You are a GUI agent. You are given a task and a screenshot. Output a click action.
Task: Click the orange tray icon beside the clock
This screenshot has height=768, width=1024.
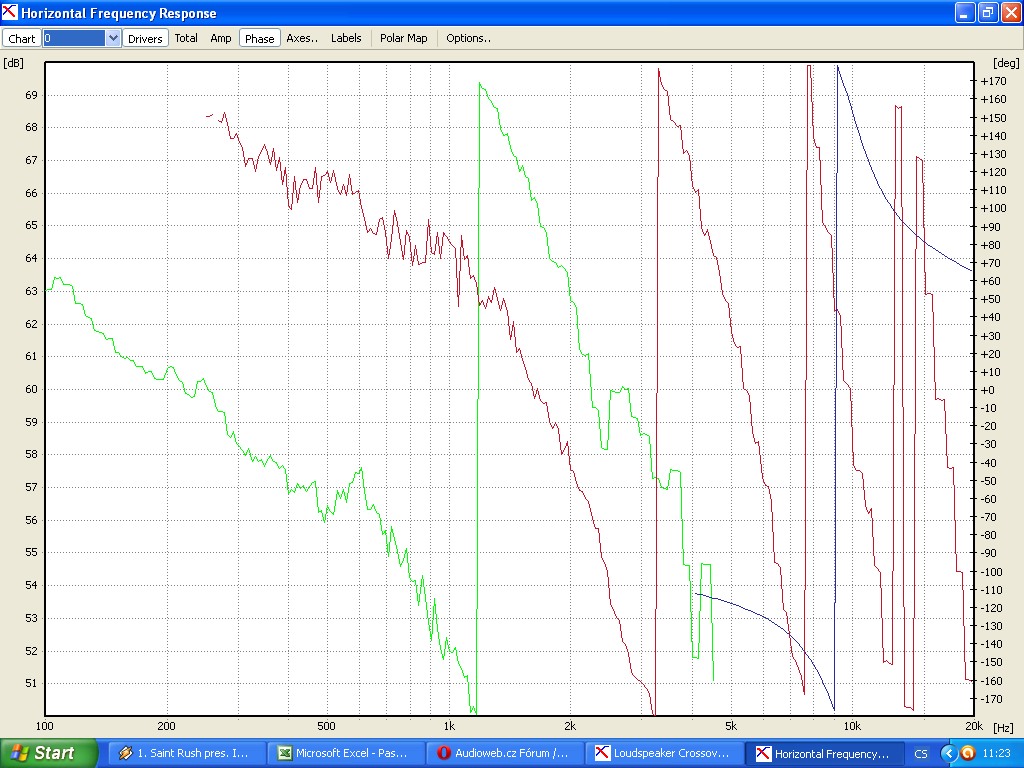pos(968,753)
